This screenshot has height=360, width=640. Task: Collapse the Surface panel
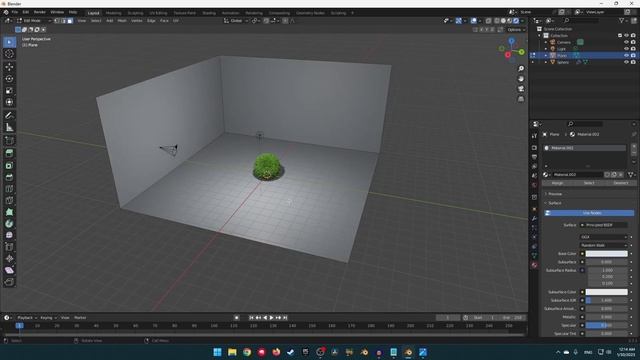[553, 203]
